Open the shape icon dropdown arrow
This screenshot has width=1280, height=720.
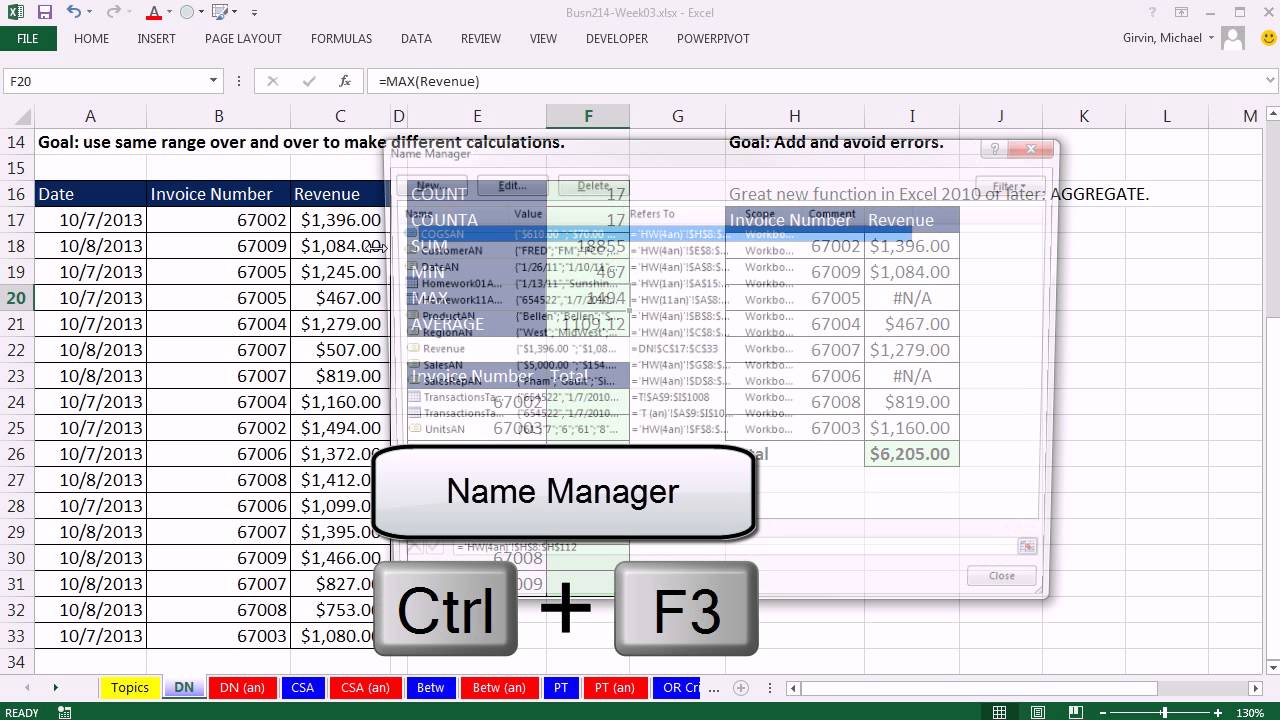click(203, 13)
